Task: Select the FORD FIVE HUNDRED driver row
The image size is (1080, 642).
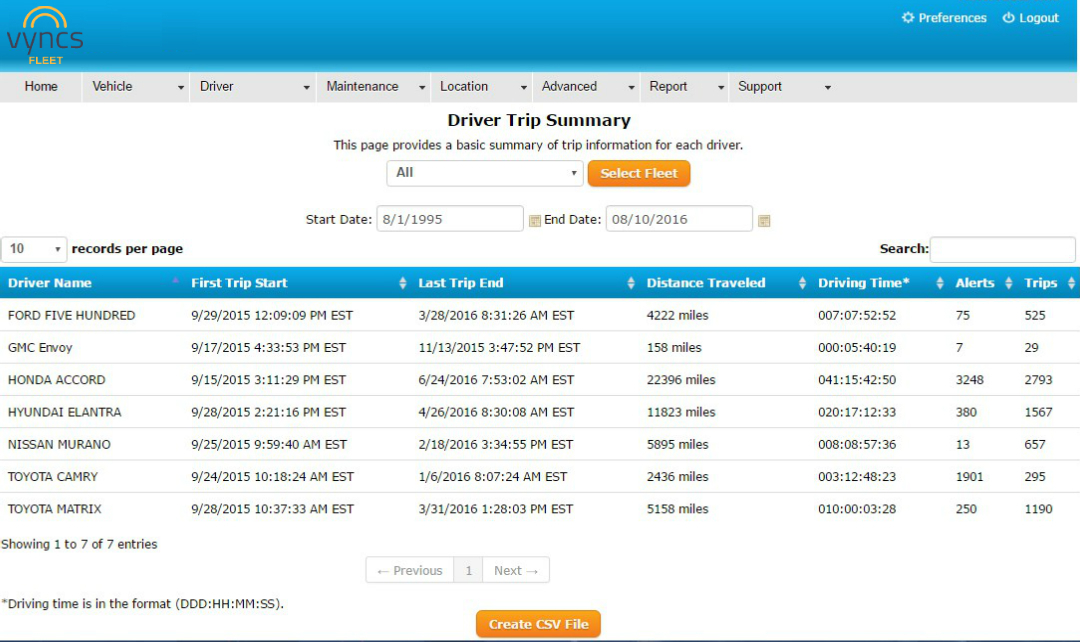Action: click(x=540, y=315)
